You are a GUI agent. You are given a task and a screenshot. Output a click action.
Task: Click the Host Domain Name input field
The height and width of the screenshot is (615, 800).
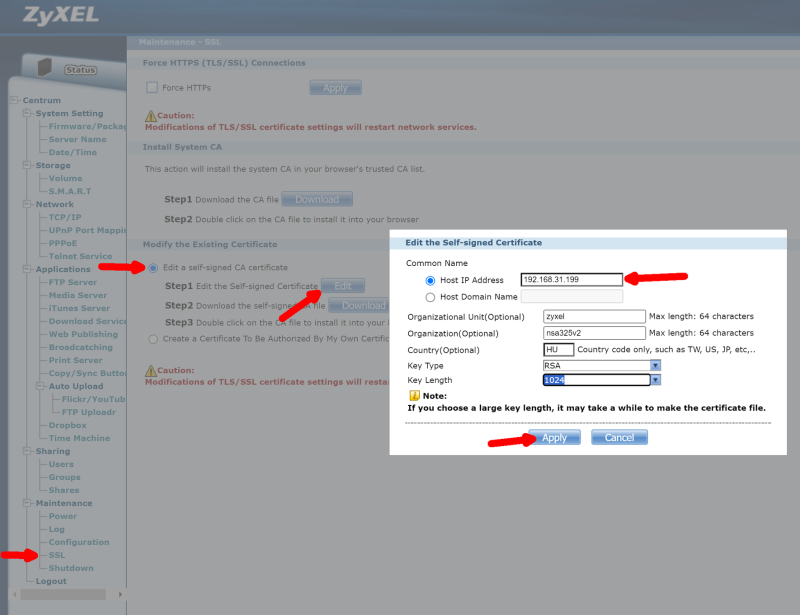point(571,297)
